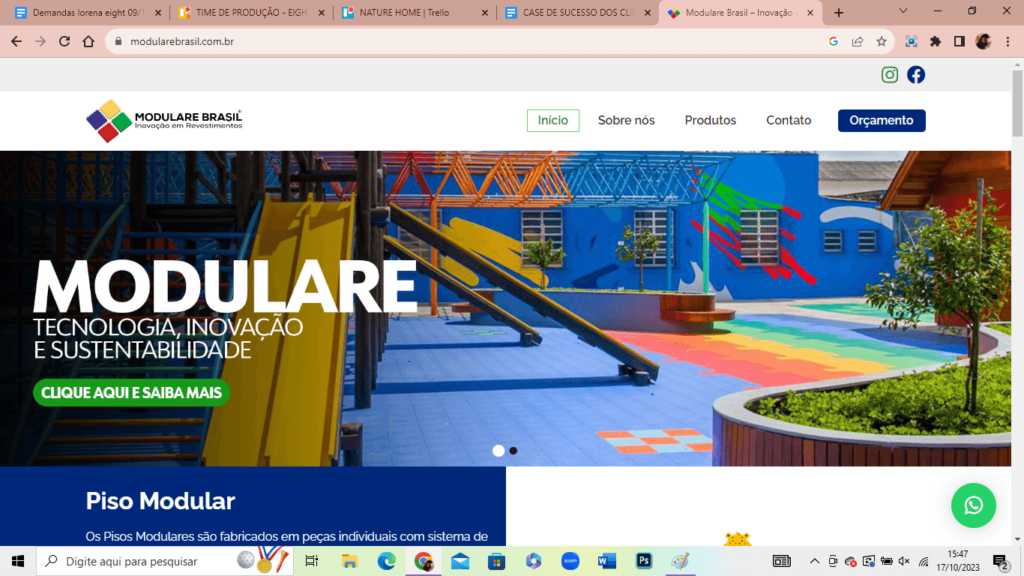Open Zoom from the taskbar
1024x576 pixels.
(570, 561)
